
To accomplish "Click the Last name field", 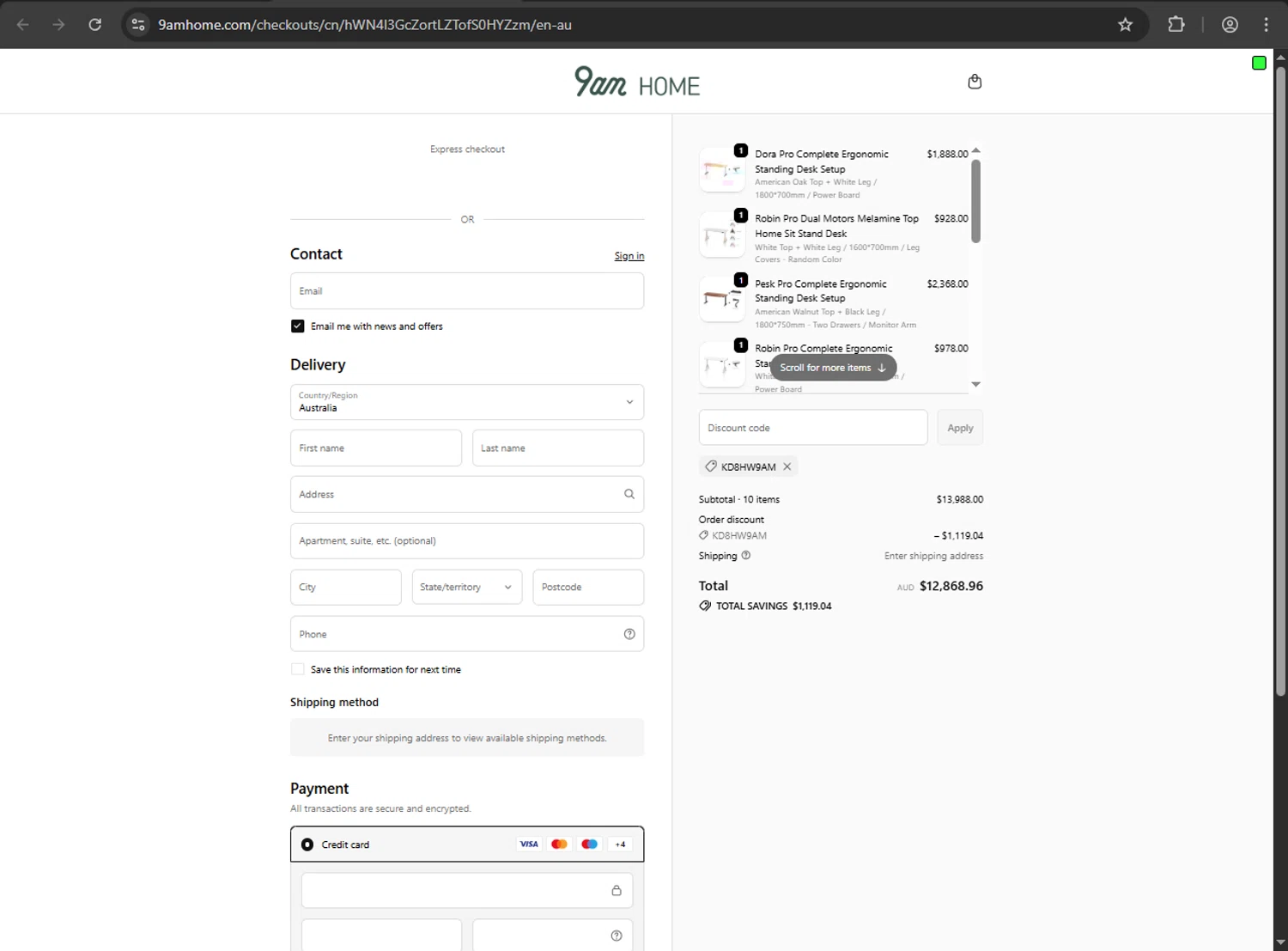I will click(x=558, y=448).
